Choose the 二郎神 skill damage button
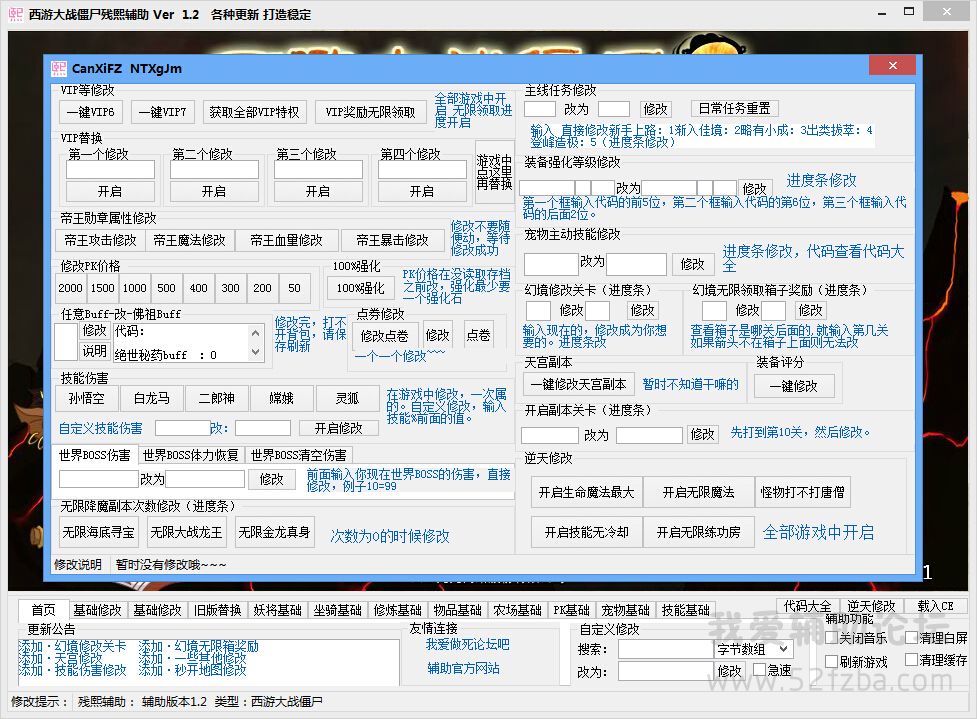 (216, 399)
